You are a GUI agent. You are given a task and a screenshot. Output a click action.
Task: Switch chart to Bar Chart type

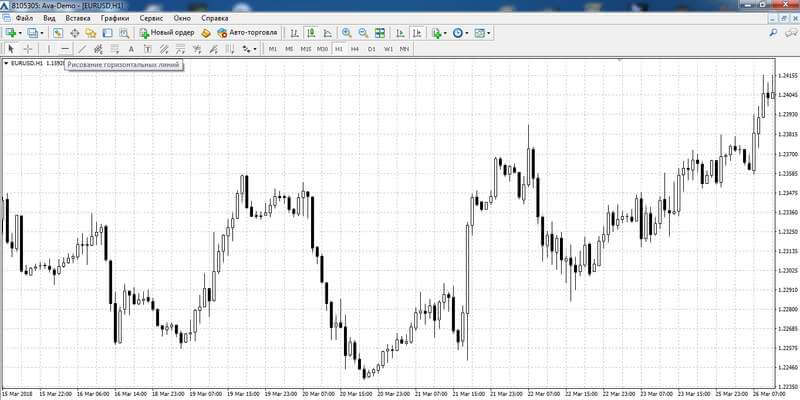click(294, 33)
